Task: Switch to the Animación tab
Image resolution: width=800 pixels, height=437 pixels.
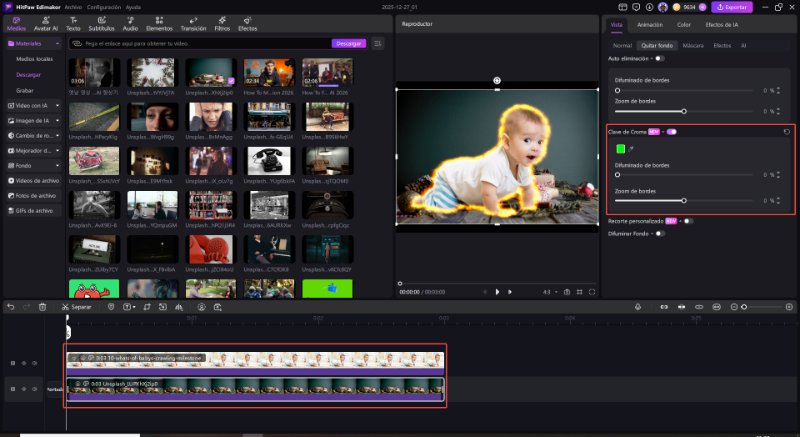Action: point(649,24)
